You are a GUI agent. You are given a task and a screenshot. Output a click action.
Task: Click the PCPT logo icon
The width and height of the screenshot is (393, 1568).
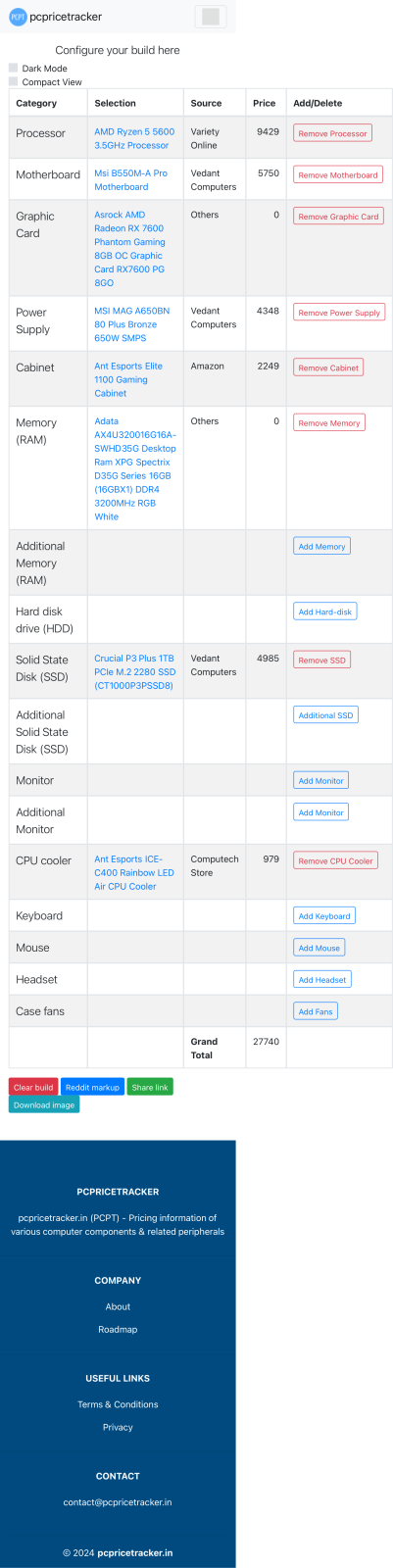tap(18, 17)
